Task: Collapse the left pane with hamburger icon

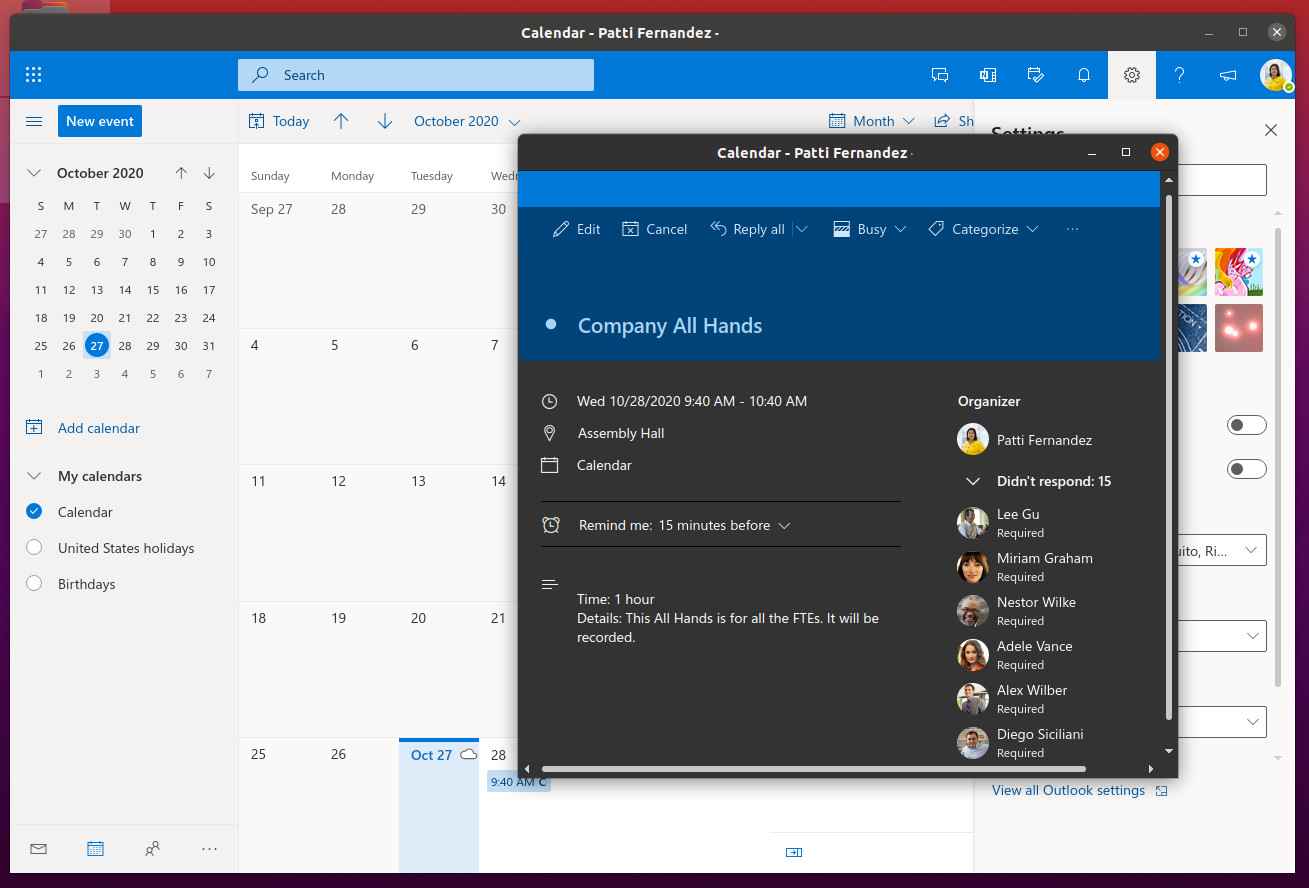Action: tap(34, 121)
